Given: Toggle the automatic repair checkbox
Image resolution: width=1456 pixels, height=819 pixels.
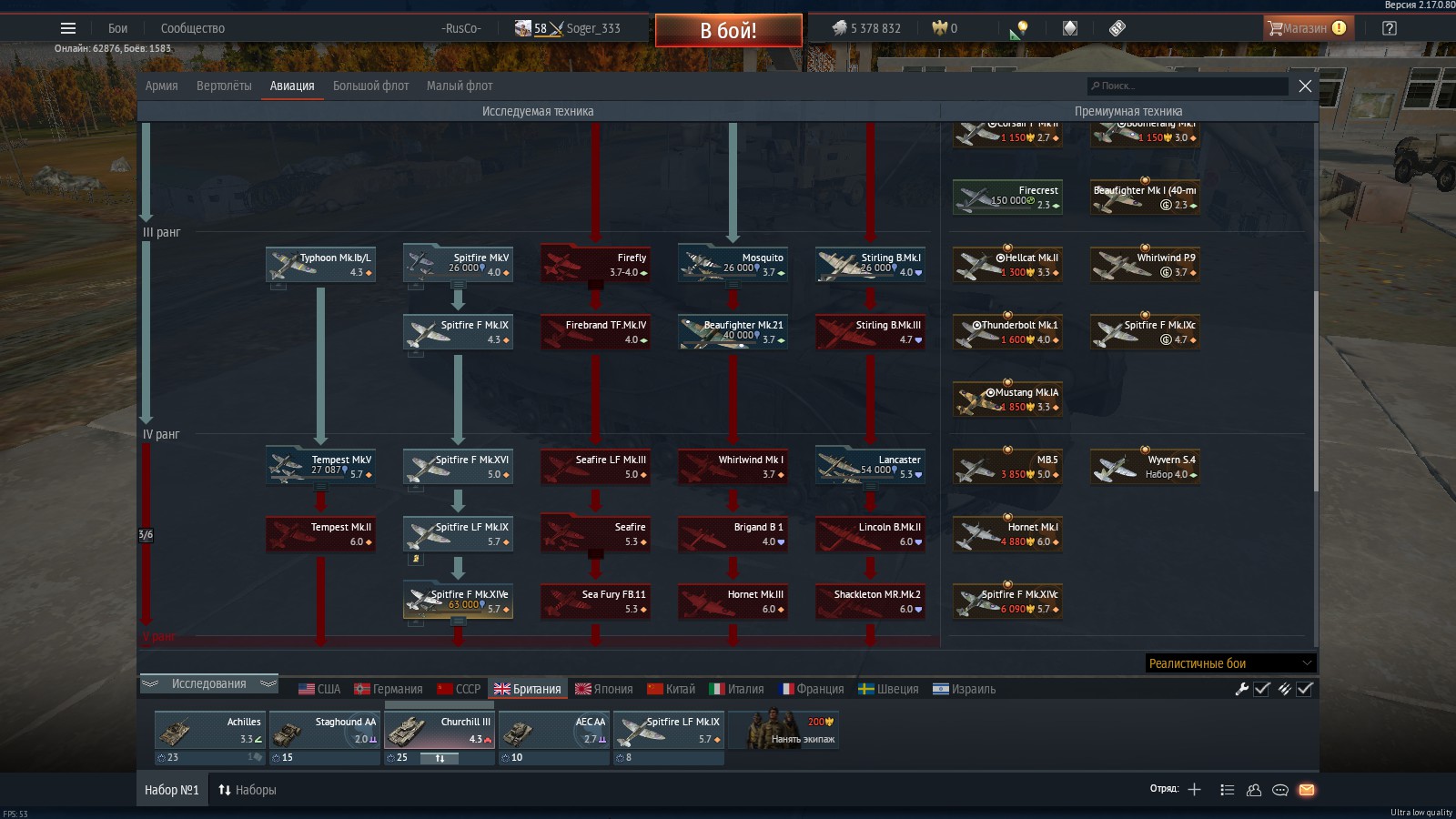Looking at the screenshot, I should [1262, 689].
